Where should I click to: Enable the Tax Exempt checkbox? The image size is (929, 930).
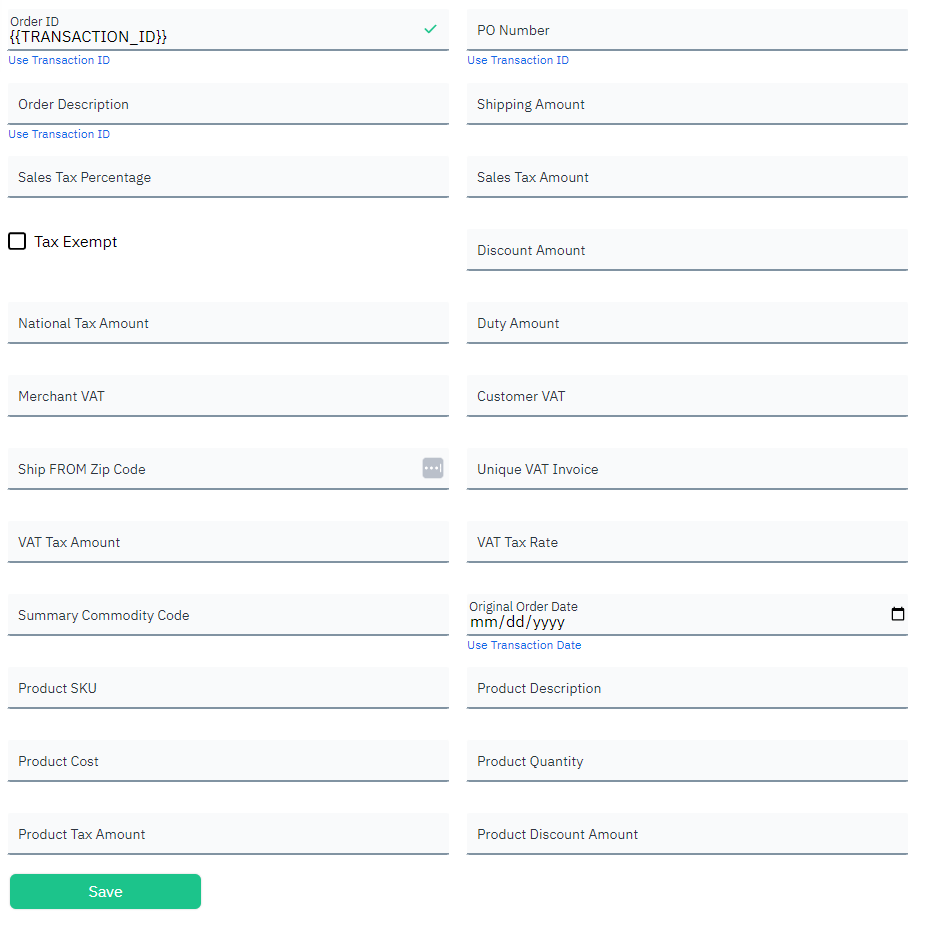(17, 241)
